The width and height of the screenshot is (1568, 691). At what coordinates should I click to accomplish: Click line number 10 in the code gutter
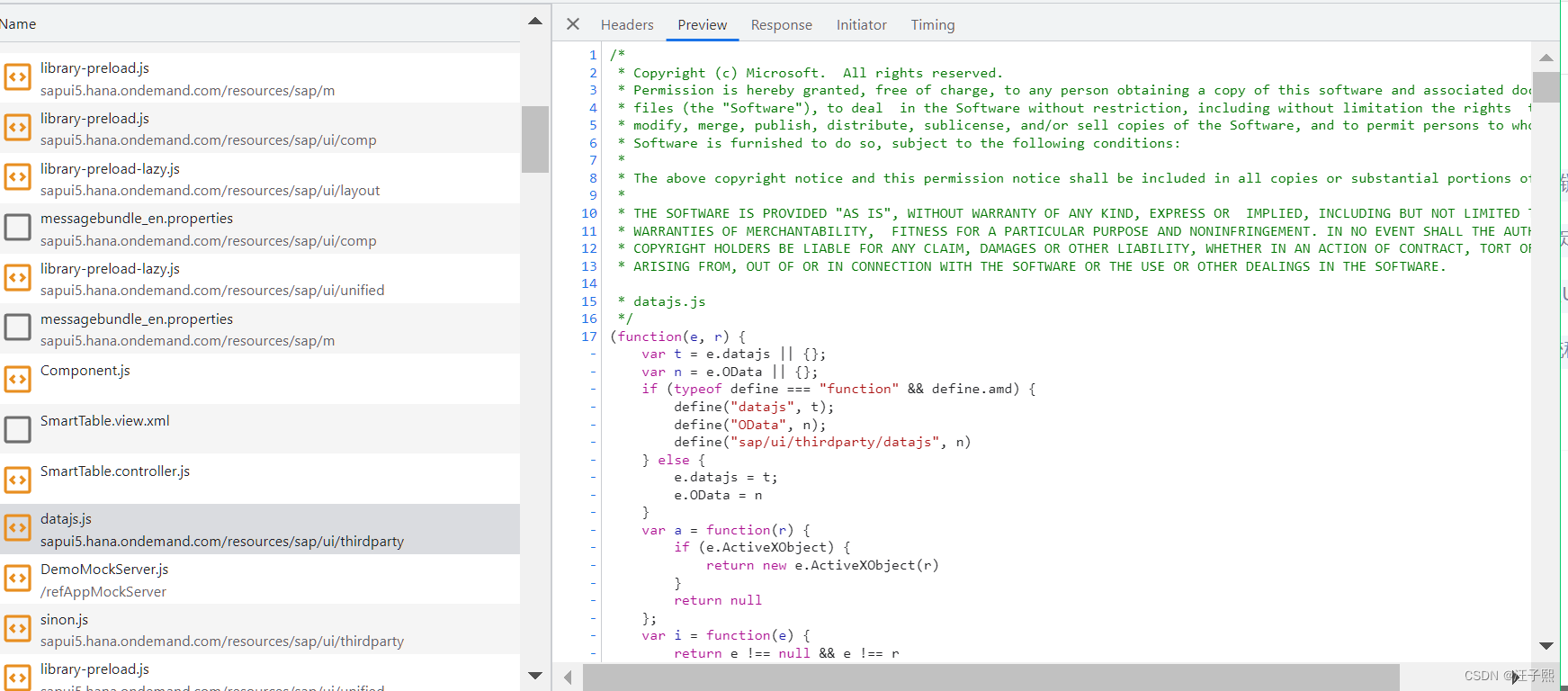(589, 213)
